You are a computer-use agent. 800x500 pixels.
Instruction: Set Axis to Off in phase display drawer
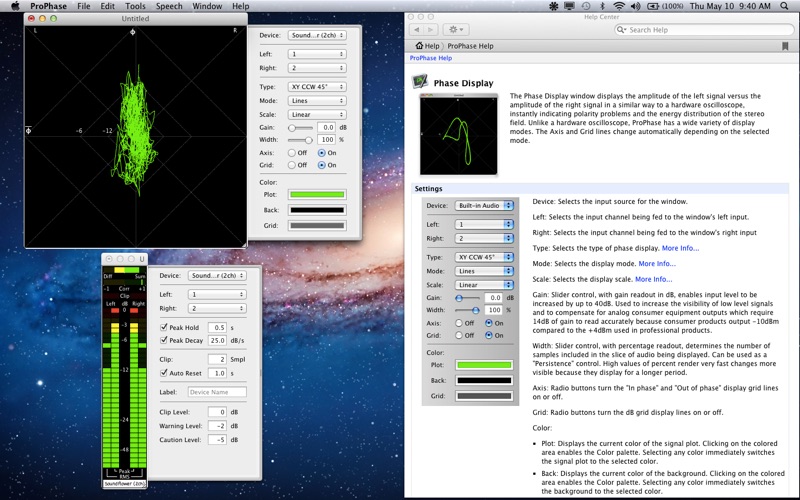point(293,153)
